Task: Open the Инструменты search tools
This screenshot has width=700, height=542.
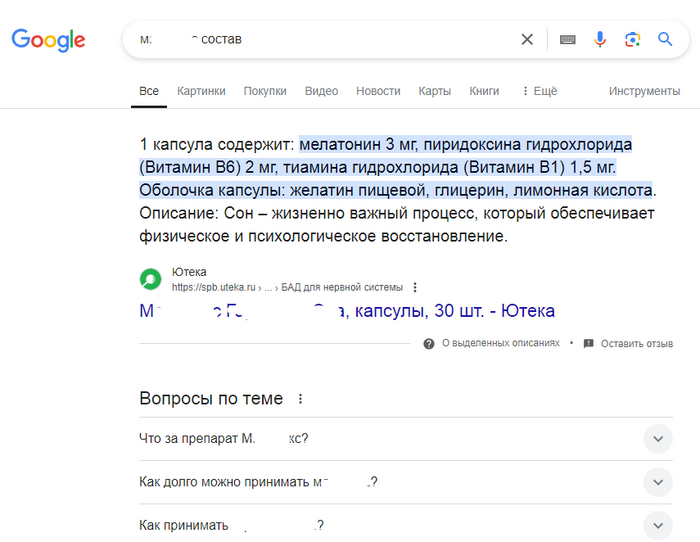Action: [644, 91]
